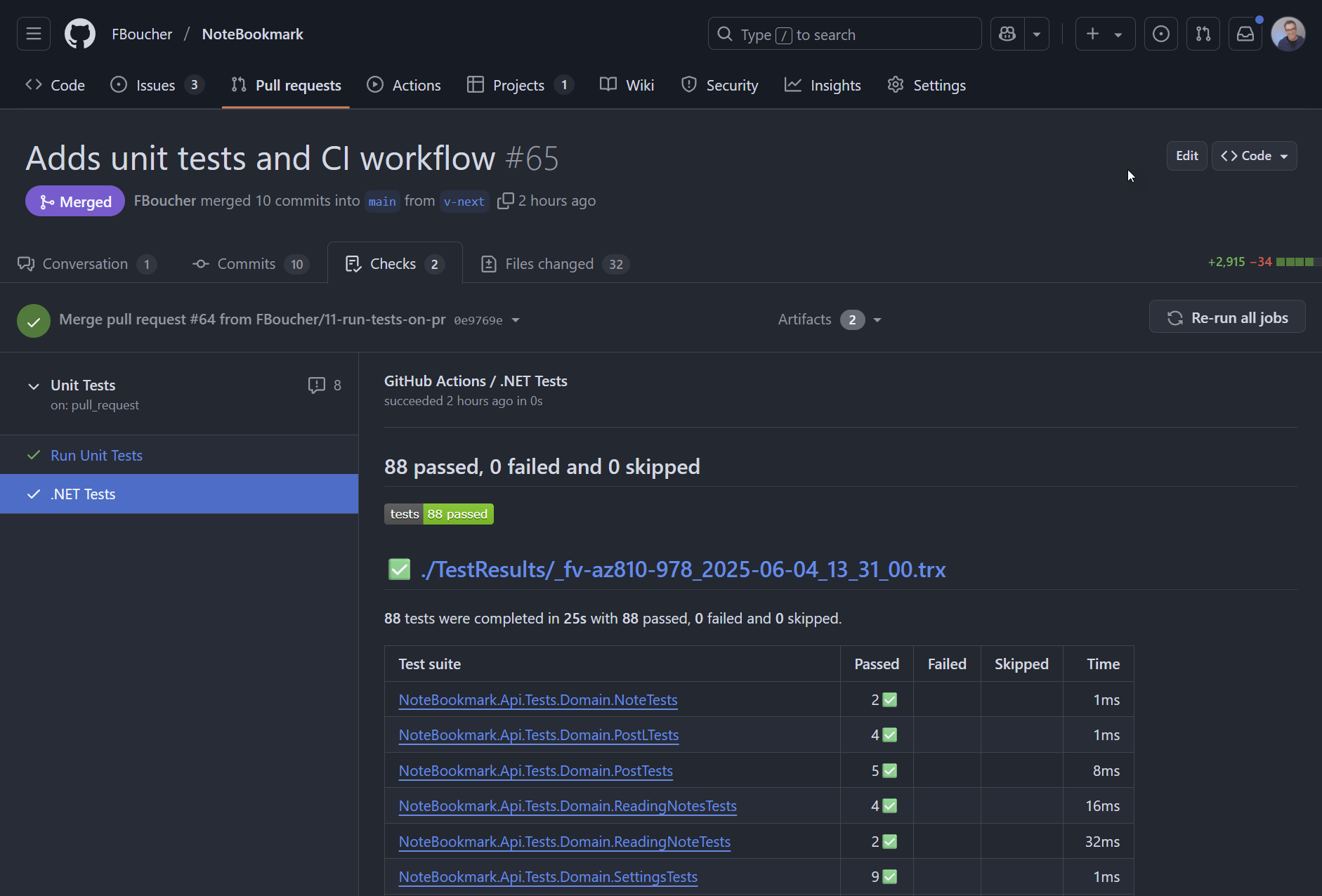This screenshot has width=1322, height=896.
Task: Open the user profile avatar menu
Action: (x=1288, y=34)
